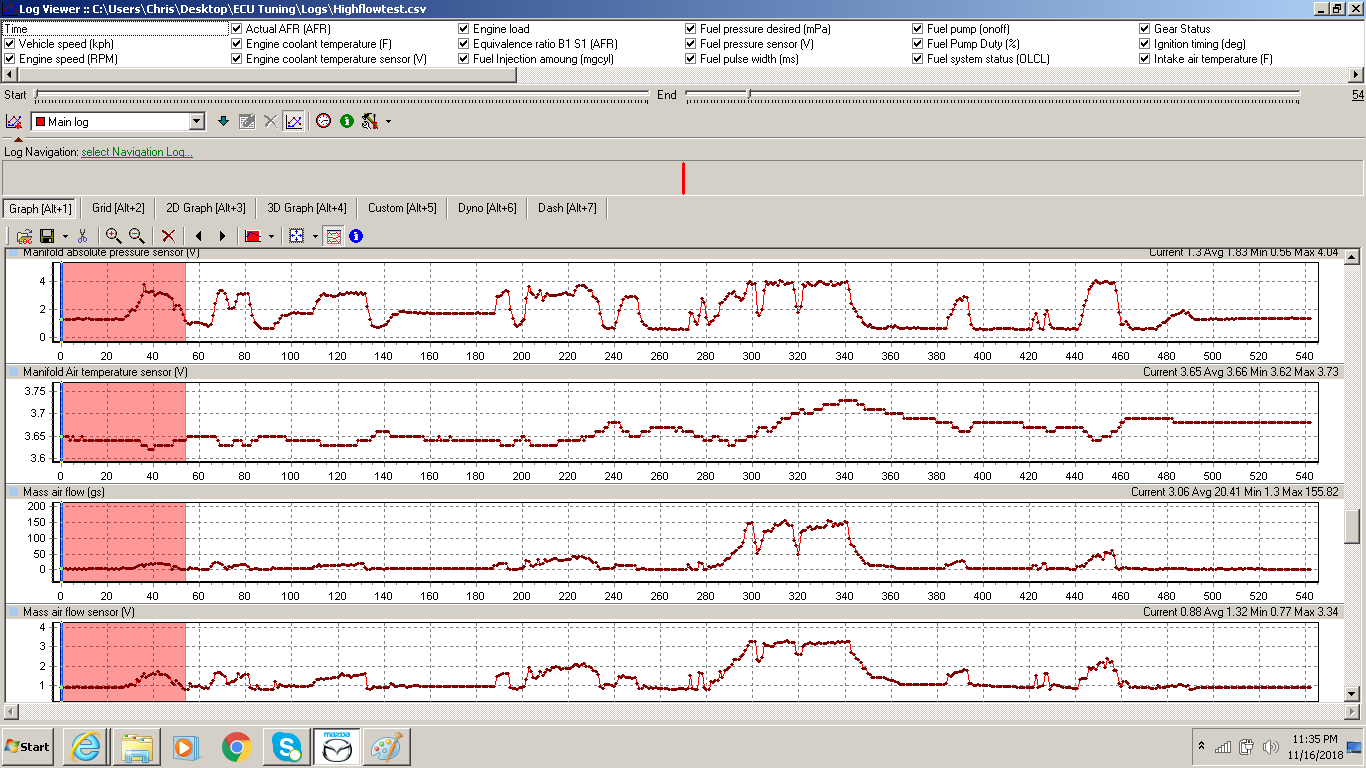Image resolution: width=1366 pixels, height=768 pixels.
Task: Click the red marker in the navigation bar
Action: point(683,178)
